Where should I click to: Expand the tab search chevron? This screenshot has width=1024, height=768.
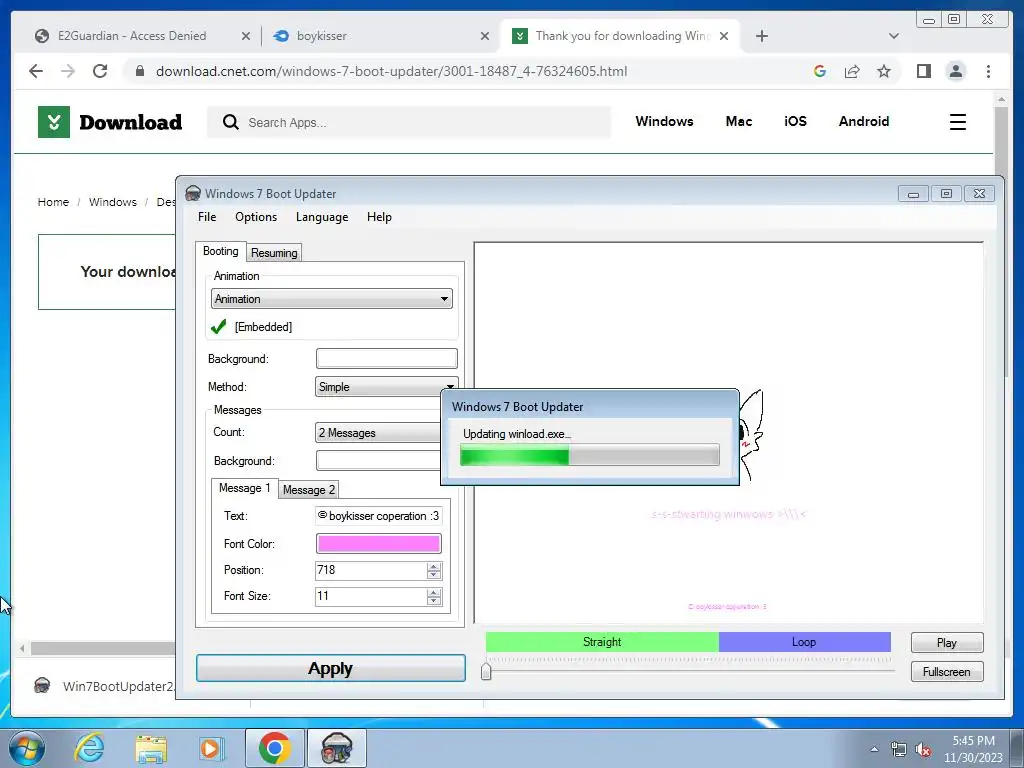pos(894,36)
